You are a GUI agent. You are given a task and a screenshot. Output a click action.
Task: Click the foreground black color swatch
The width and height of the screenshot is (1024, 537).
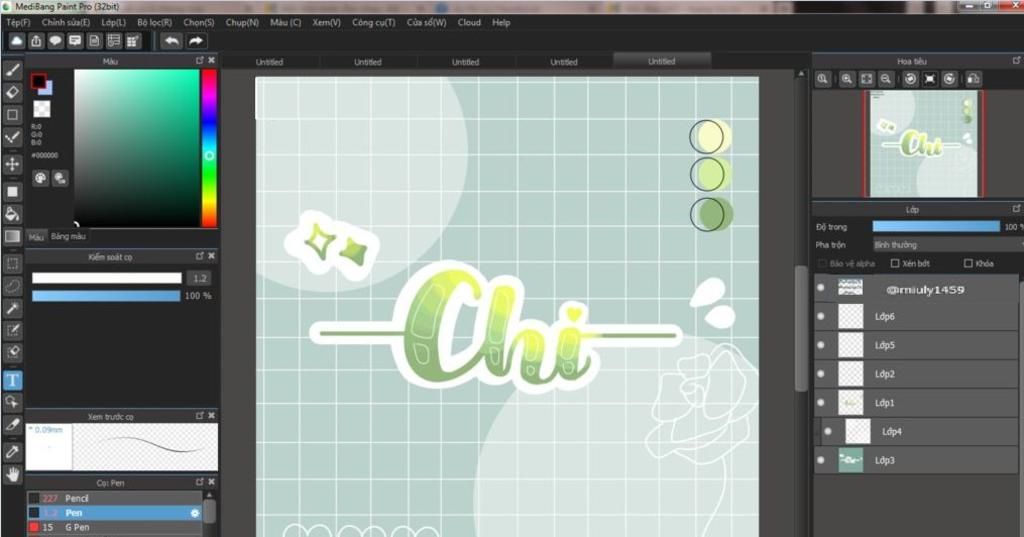point(39,81)
